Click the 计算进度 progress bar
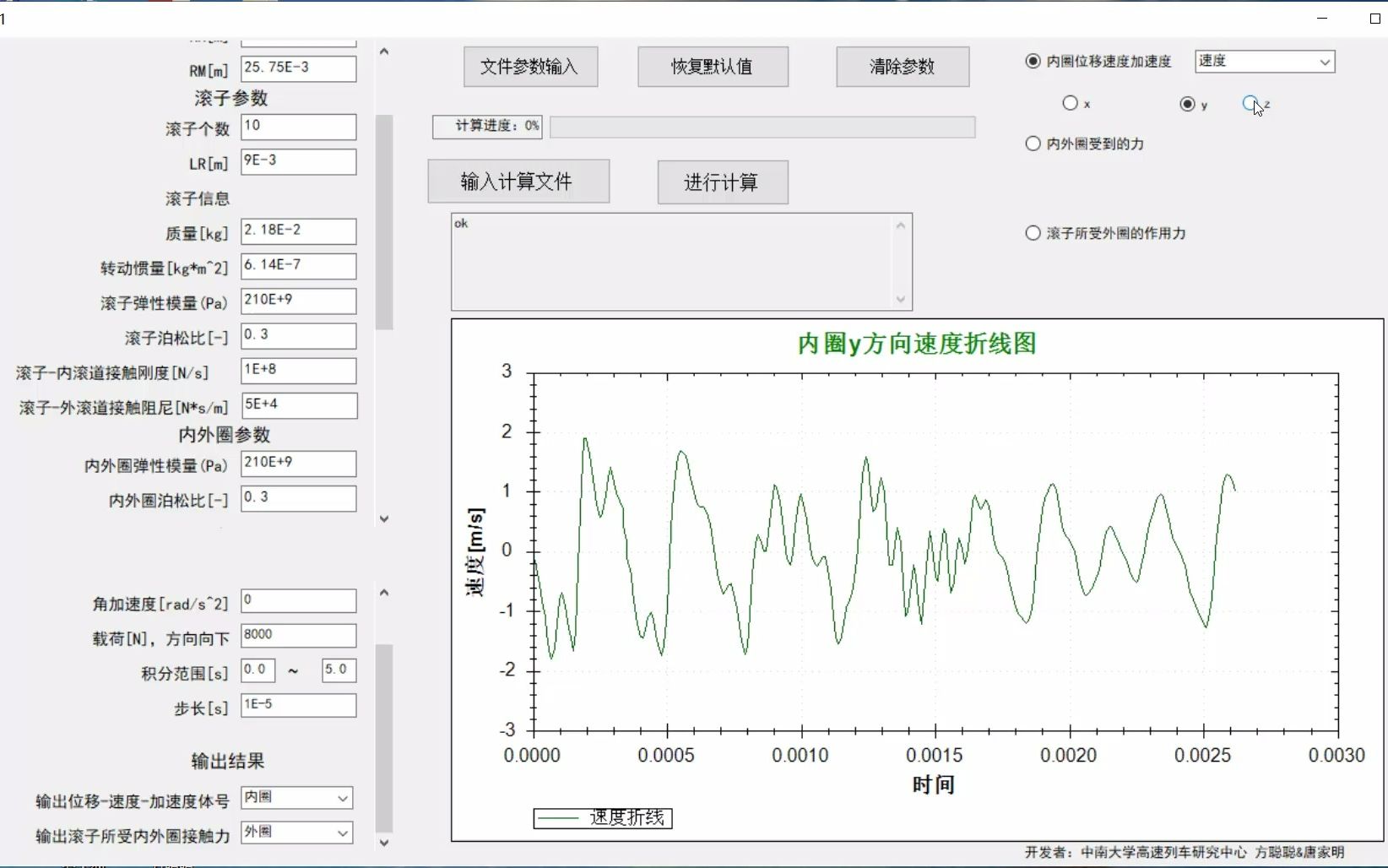Screen dimensions: 1388x868 tap(762, 127)
